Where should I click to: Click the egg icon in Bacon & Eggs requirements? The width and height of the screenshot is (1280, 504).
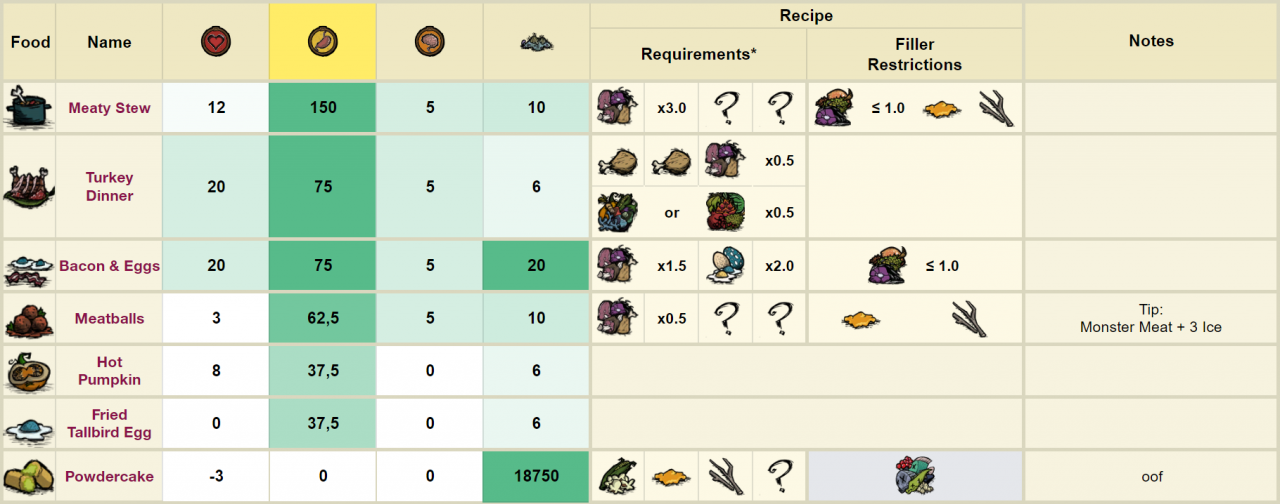click(725, 266)
